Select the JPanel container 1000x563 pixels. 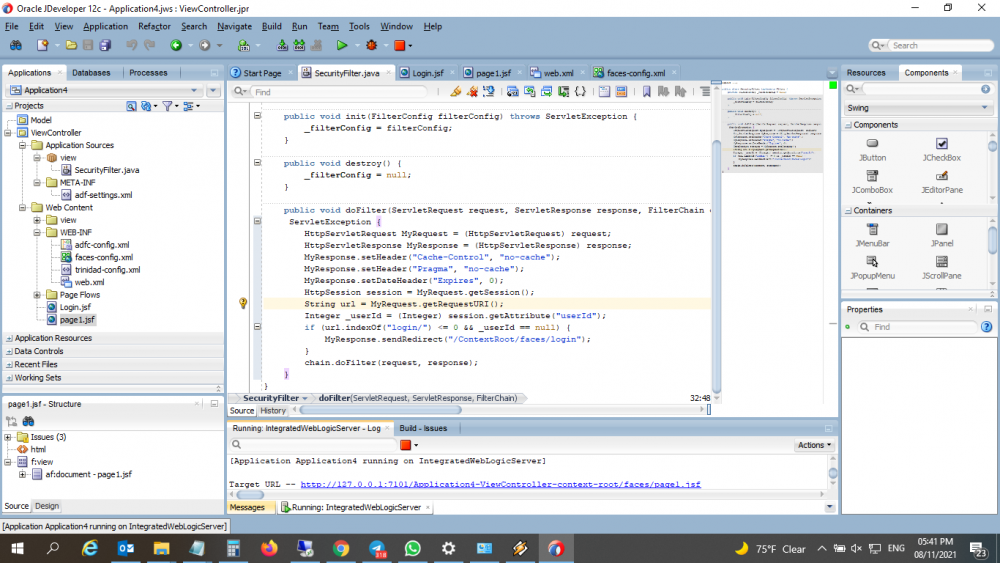[x=942, y=235]
